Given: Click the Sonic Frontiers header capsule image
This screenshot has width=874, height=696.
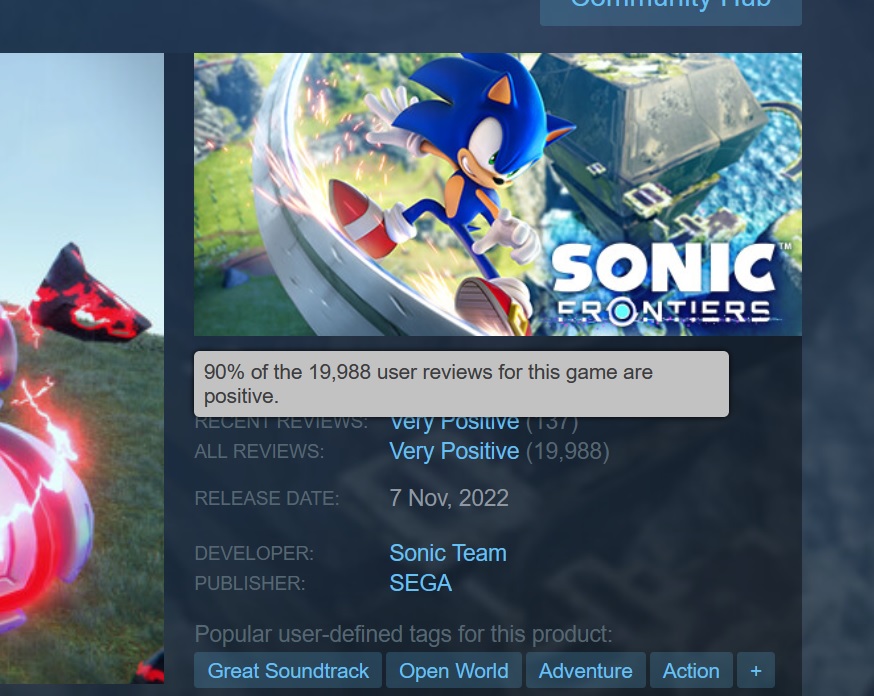Looking at the screenshot, I should [498, 194].
